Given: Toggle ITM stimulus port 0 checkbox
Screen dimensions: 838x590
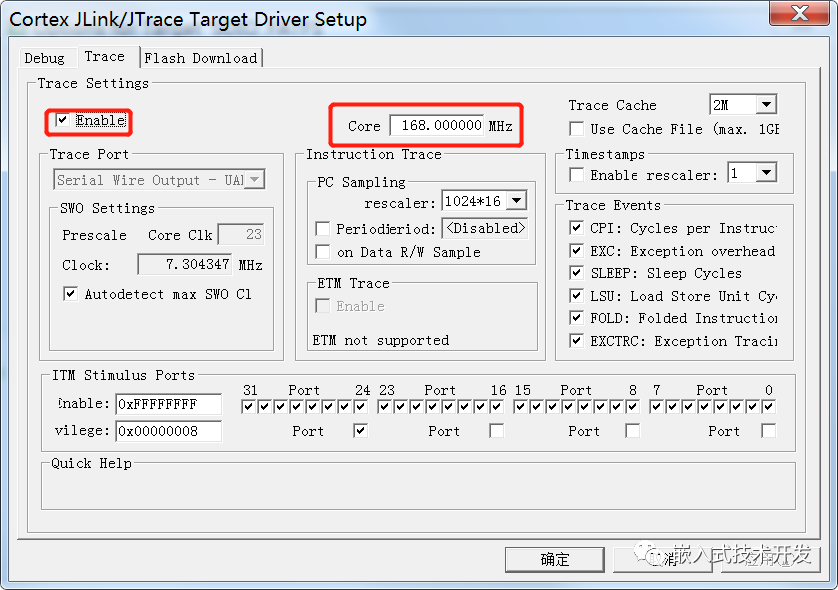Looking at the screenshot, I should click(769, 407).
